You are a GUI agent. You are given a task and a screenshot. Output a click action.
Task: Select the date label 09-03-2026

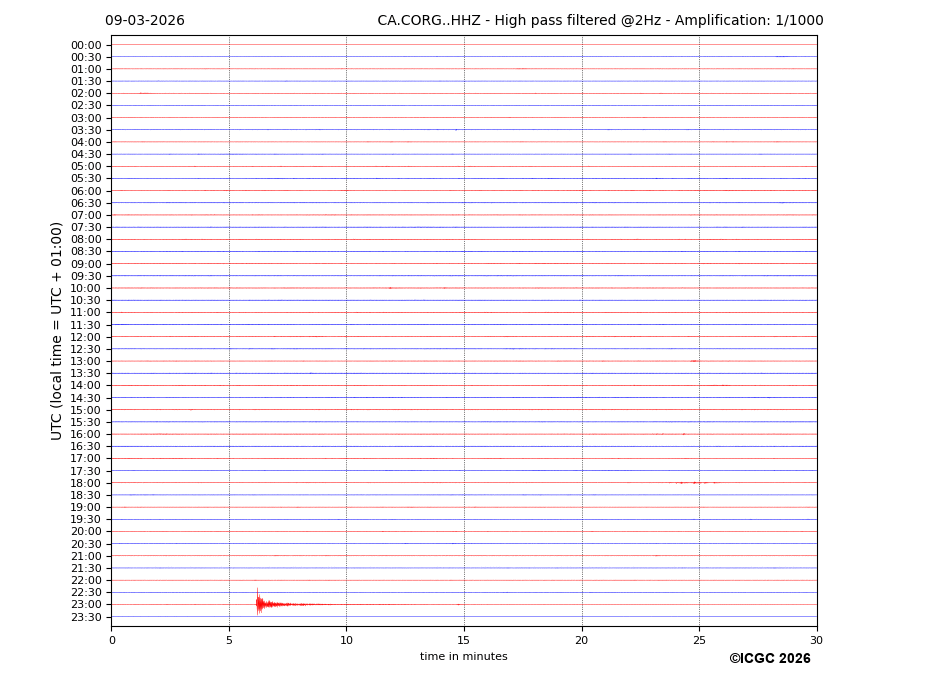pos(145,20)
